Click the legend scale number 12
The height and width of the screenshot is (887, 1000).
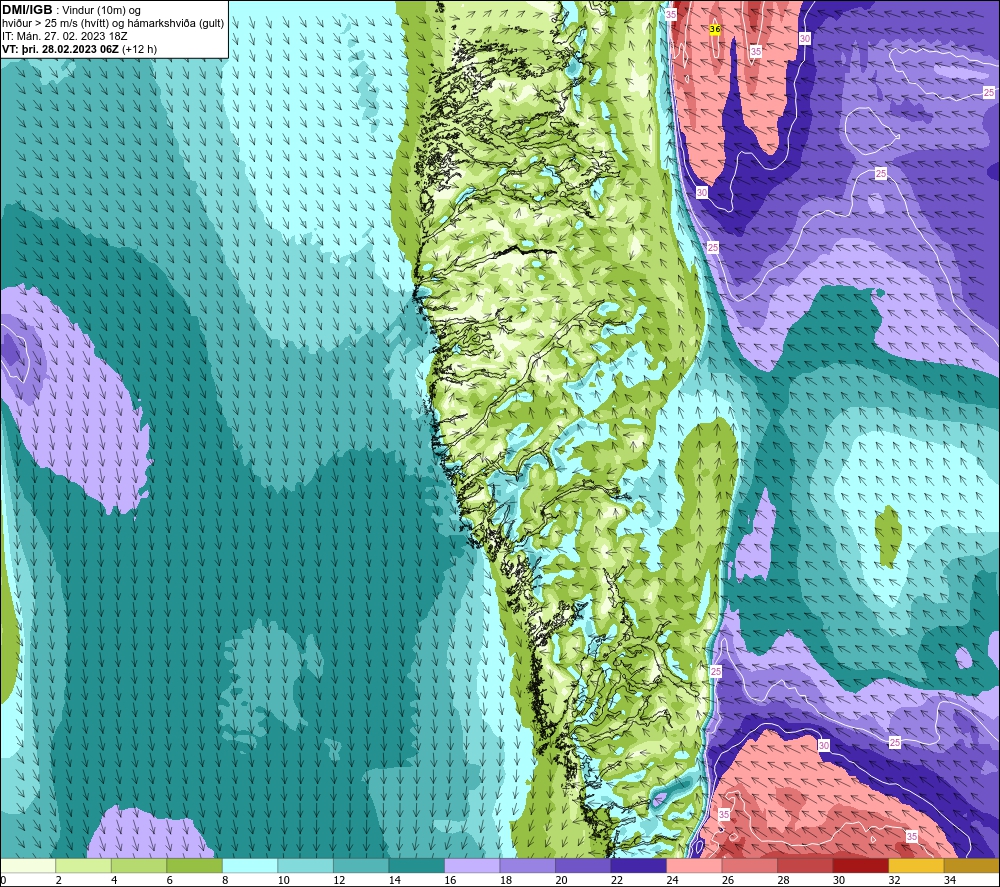point(339,880)
